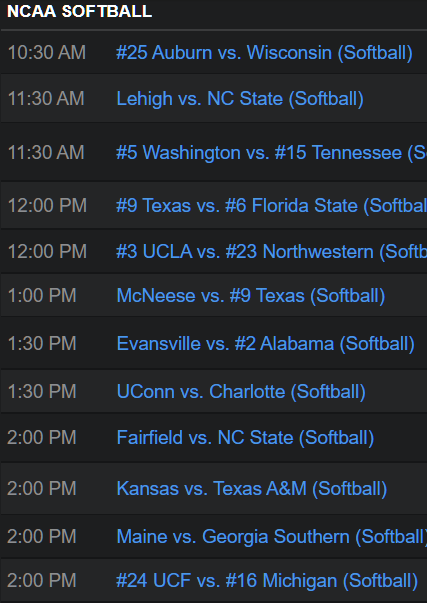Viewport: 427px width, 603px height.
Task: Open UConn vs. Charlotte softball game
Action: point(241,392)
